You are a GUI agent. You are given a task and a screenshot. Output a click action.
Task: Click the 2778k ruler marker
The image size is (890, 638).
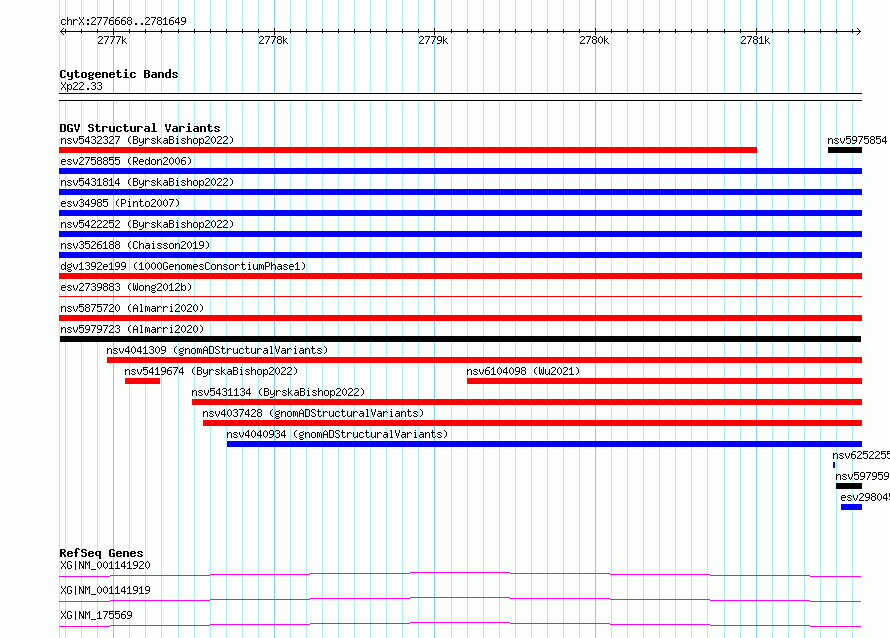click(x=273, y=40)
